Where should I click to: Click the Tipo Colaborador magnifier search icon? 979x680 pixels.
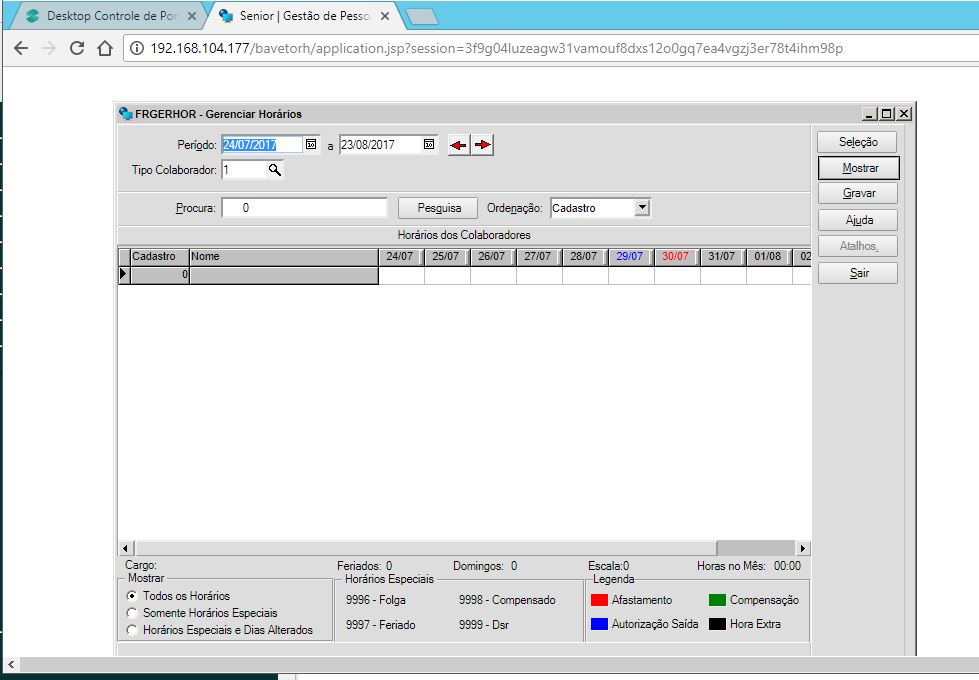click(x=274, y=170)
